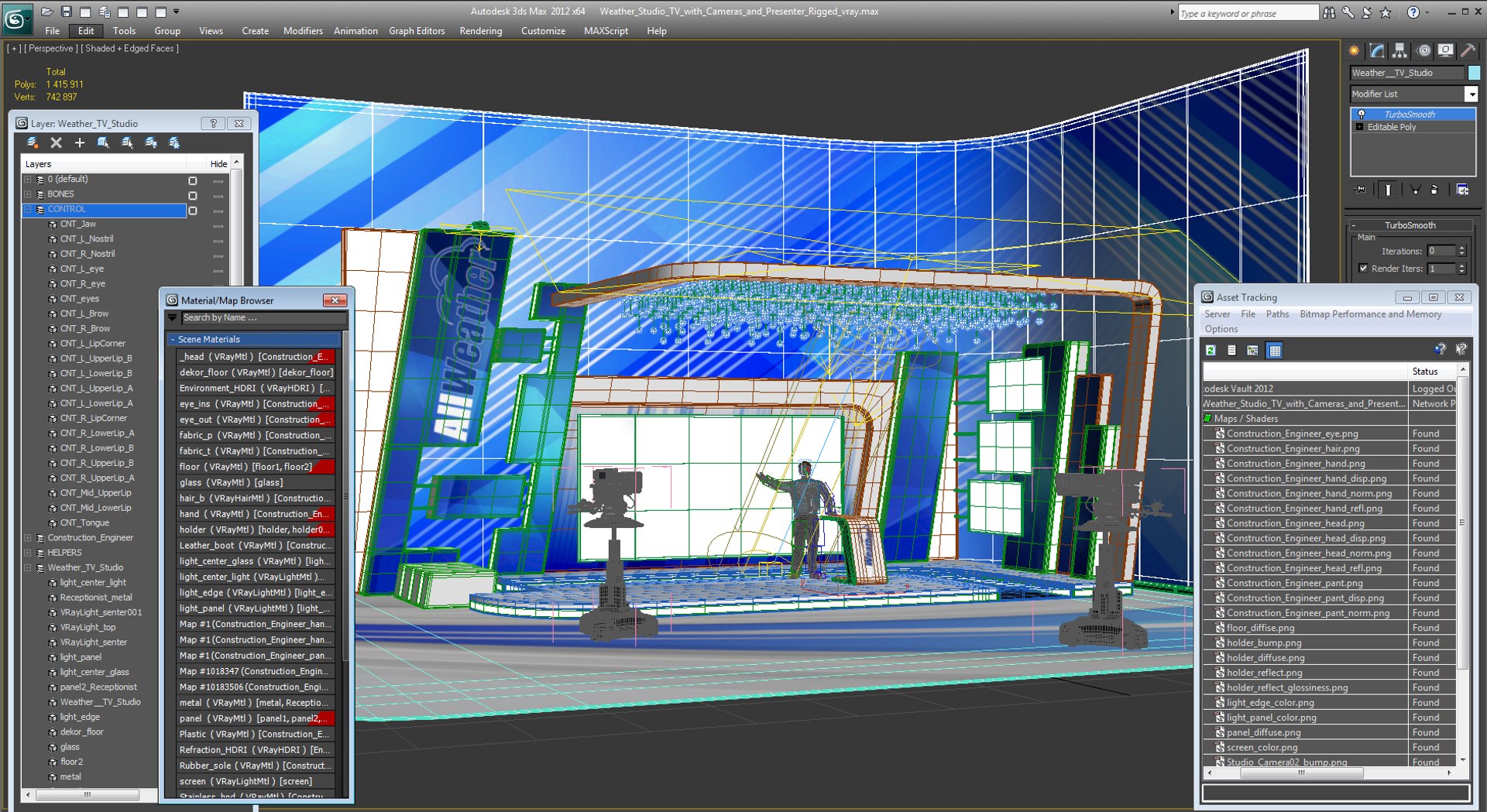Click the Pin Stack icon under modifier stack
This screenshot has width=1487, height=812.
[1361, 190]
